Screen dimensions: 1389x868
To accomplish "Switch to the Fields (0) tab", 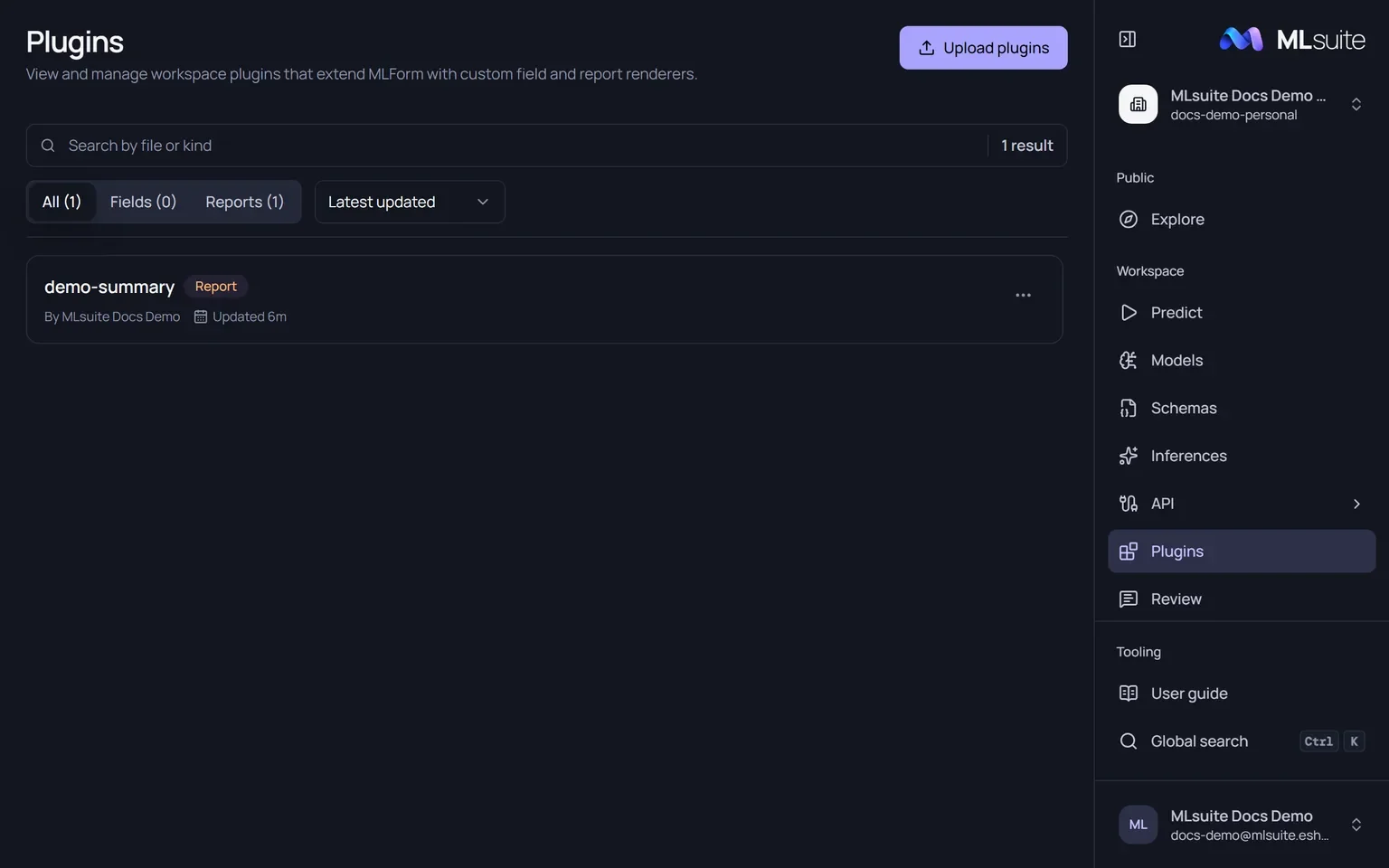I will (143, 202).
